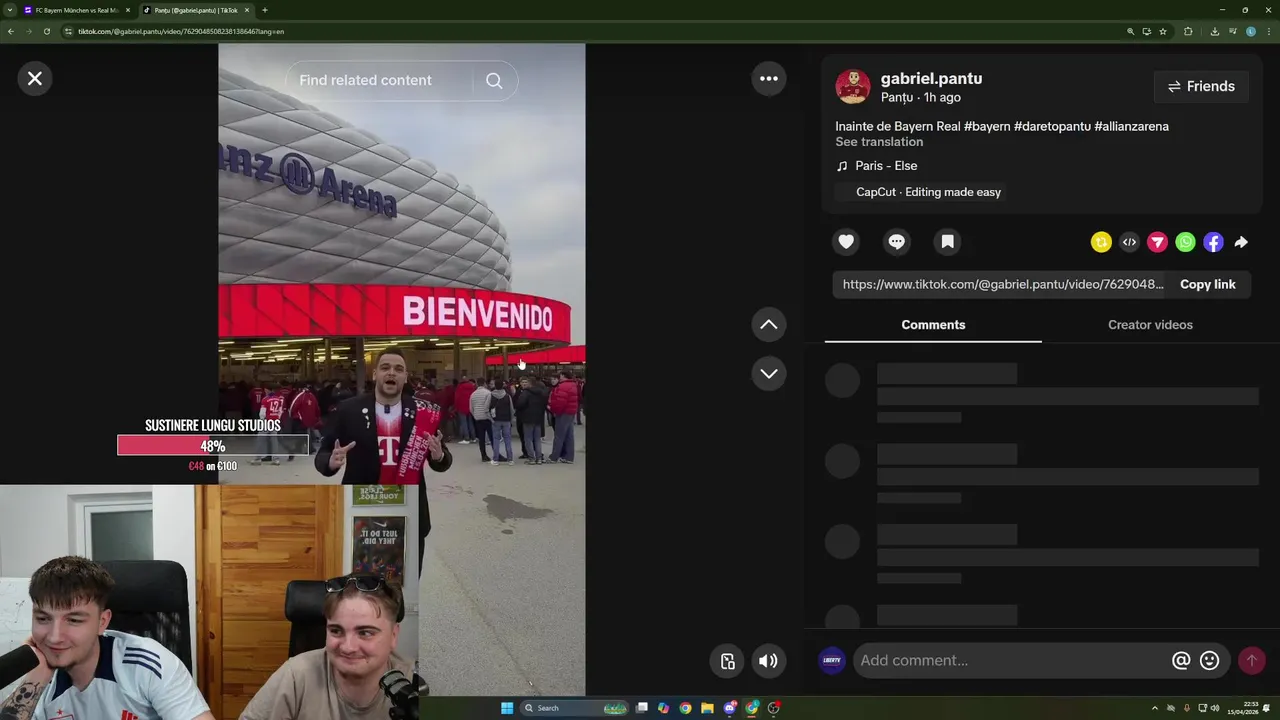Viewport: 1280px width, 720px height.
Task: Select the video URL text field
Action: tap(1001, 284)
